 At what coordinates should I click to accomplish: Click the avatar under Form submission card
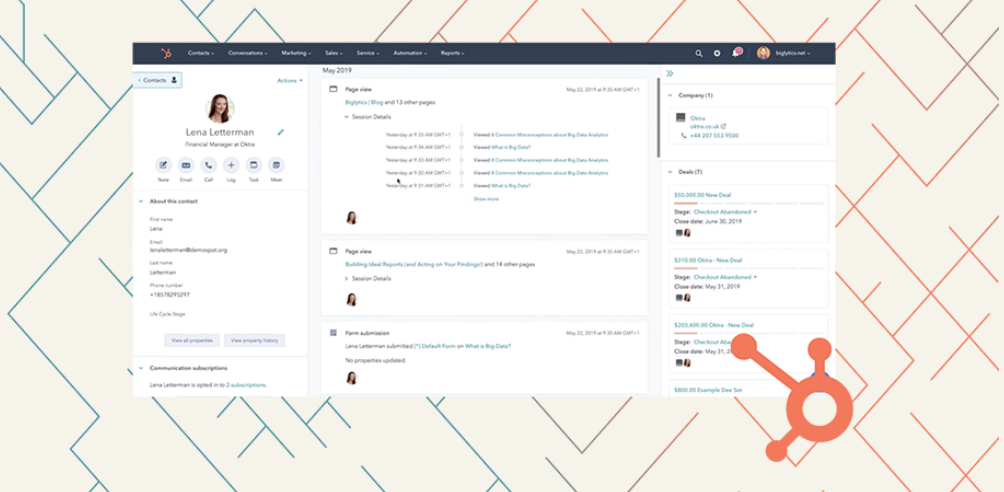point(351,378)
